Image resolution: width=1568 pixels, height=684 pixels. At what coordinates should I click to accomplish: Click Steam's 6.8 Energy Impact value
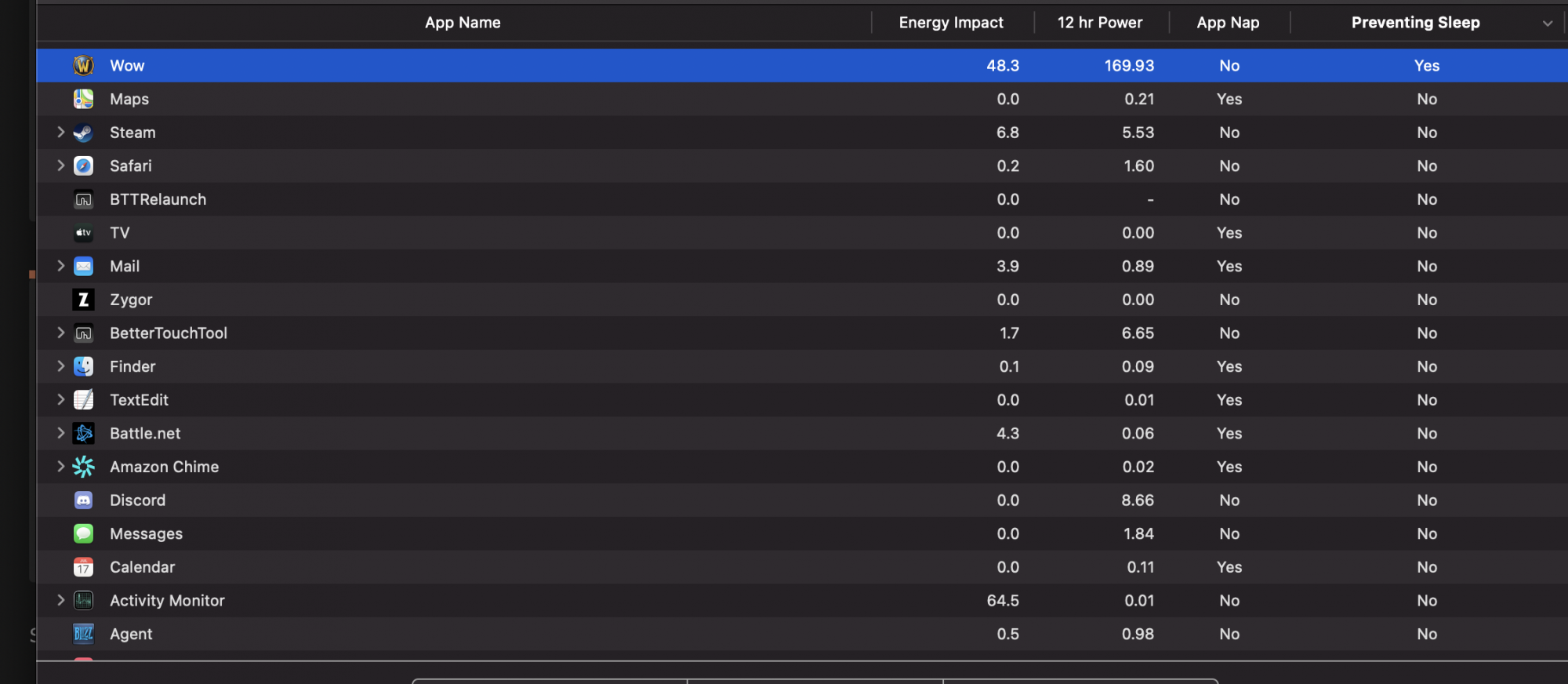(1007, 133)
